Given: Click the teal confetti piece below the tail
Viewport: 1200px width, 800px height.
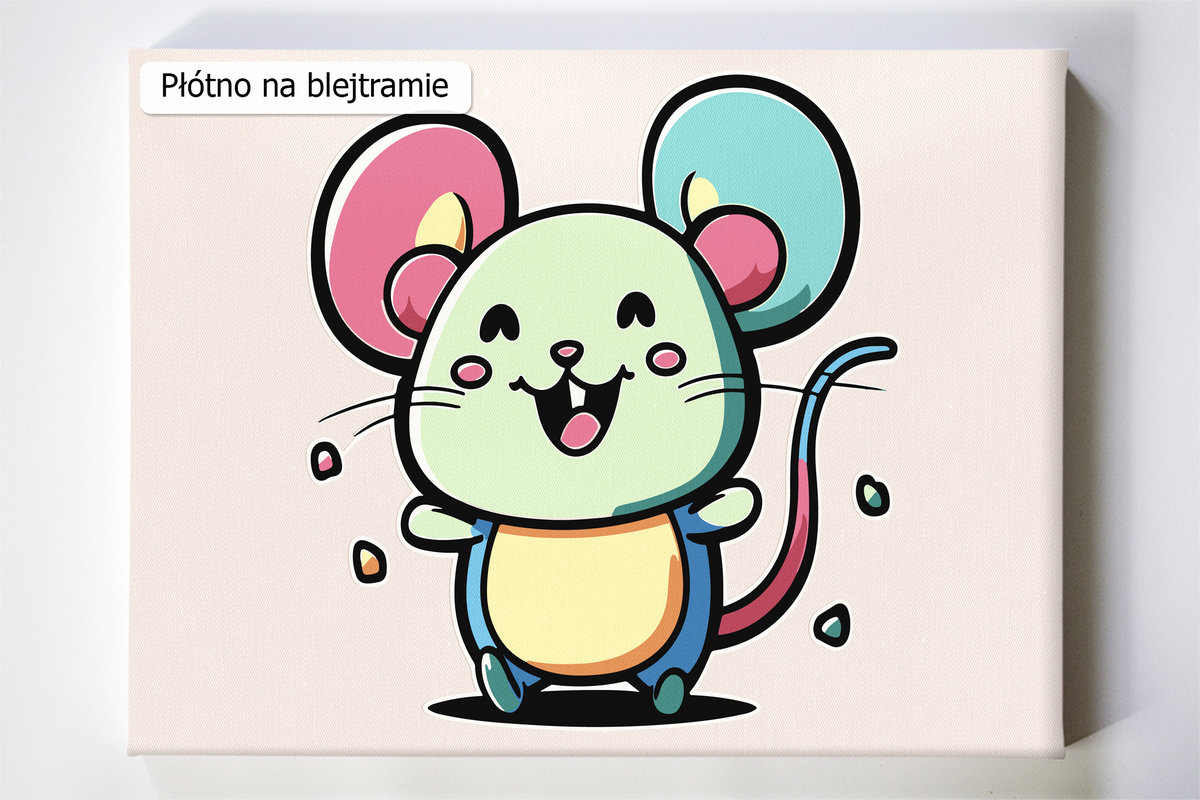Looking at the screenshot, I should coord(831,625).
